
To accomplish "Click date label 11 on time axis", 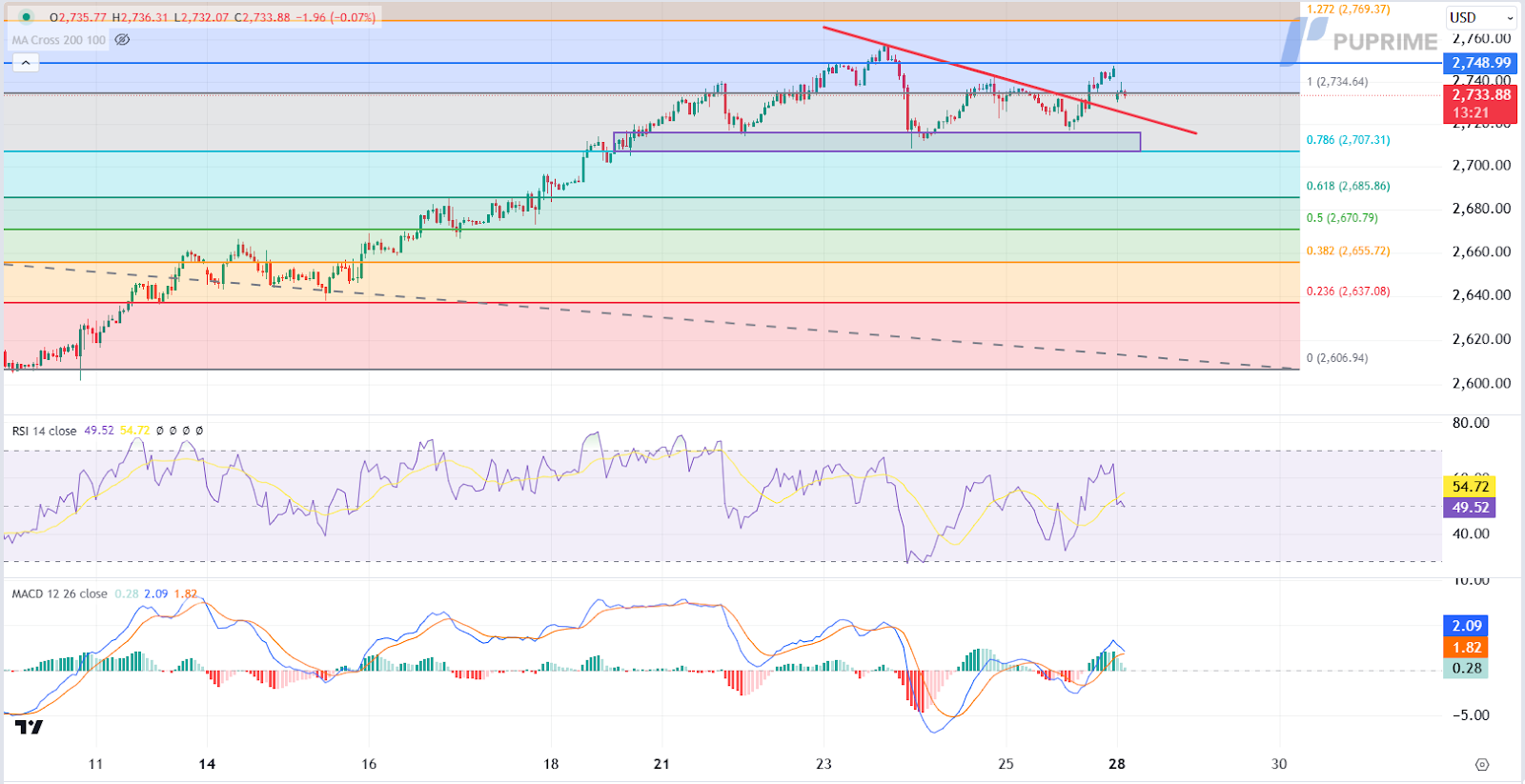I will pos(95,764).
